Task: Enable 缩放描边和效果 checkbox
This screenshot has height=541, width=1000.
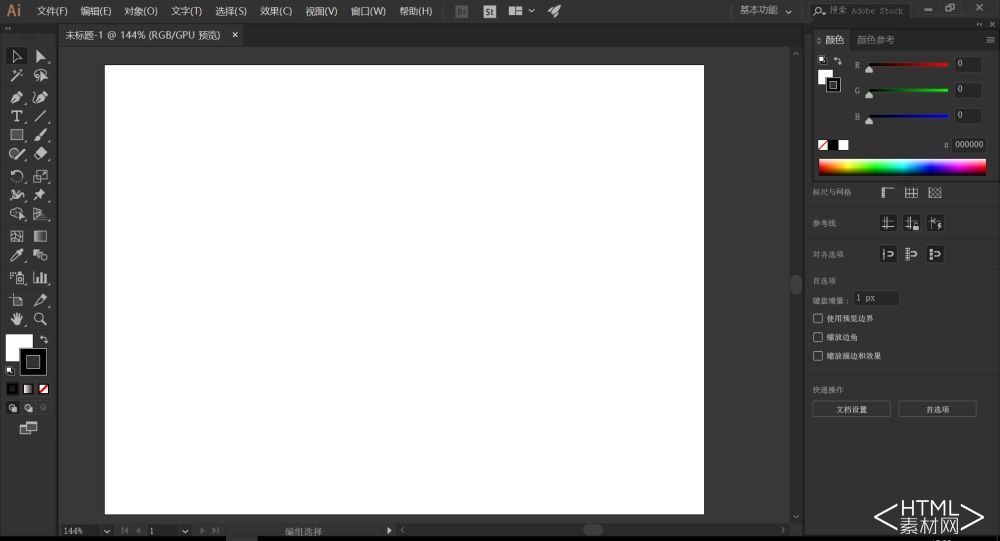Action: click(818, 355)
